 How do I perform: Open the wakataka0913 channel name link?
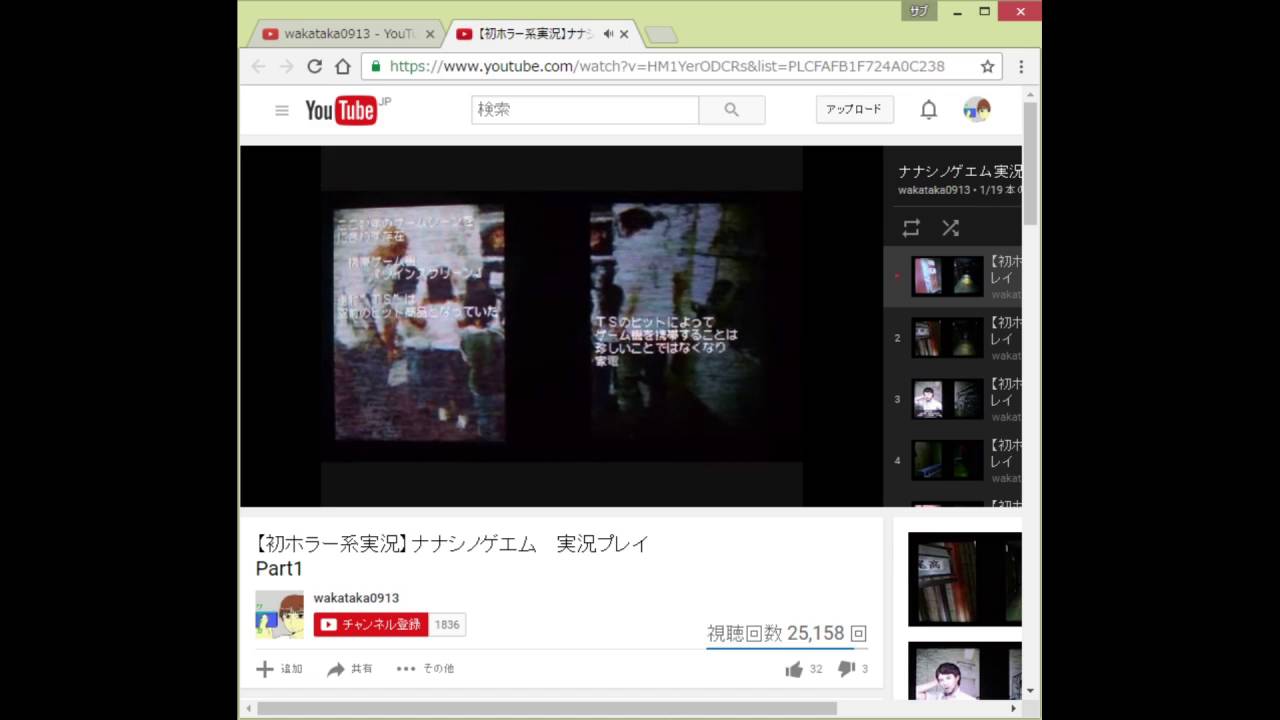coord(356,598)
